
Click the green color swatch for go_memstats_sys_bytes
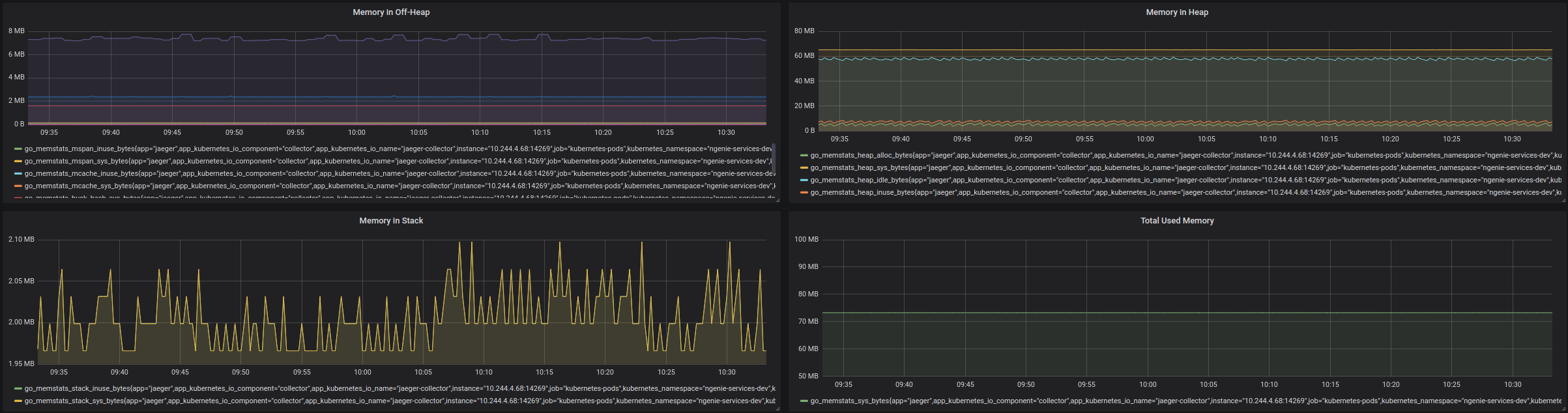804,401
